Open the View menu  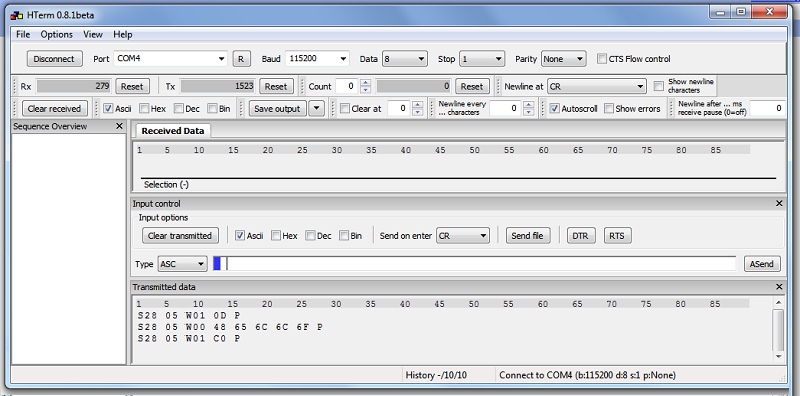pos(93,34)
